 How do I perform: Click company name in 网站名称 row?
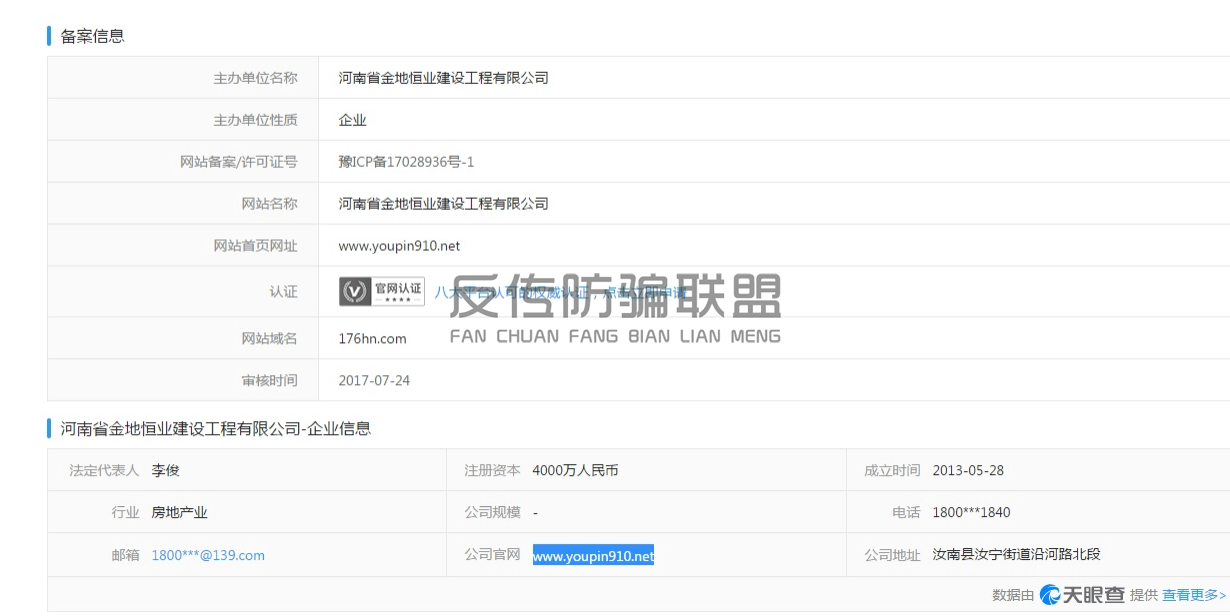point(443,204)
